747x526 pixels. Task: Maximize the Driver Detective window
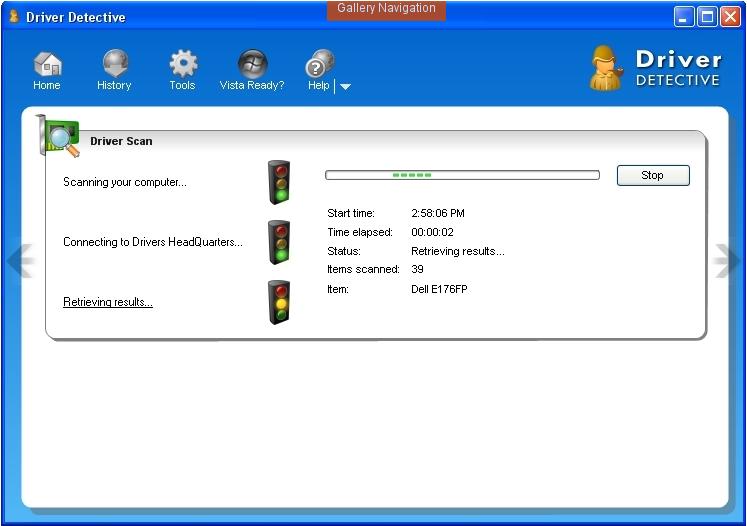[707, 17]
